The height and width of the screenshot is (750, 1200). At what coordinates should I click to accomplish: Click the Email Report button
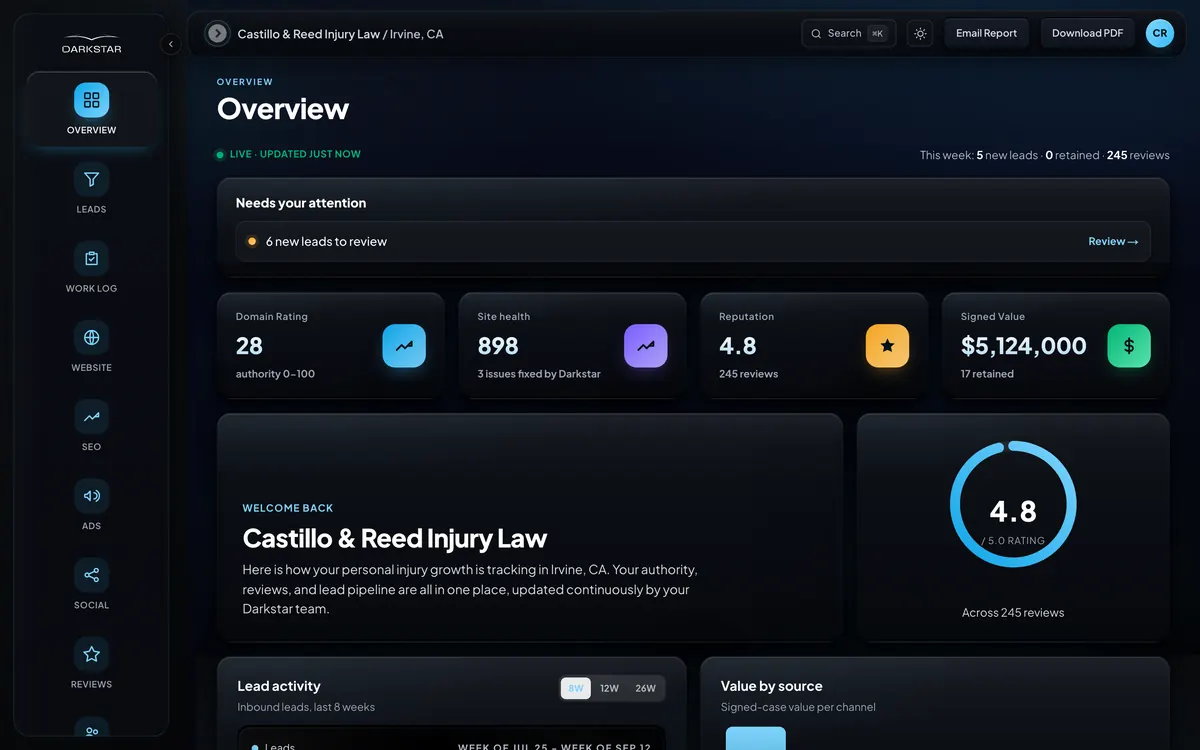coord(986,33)
